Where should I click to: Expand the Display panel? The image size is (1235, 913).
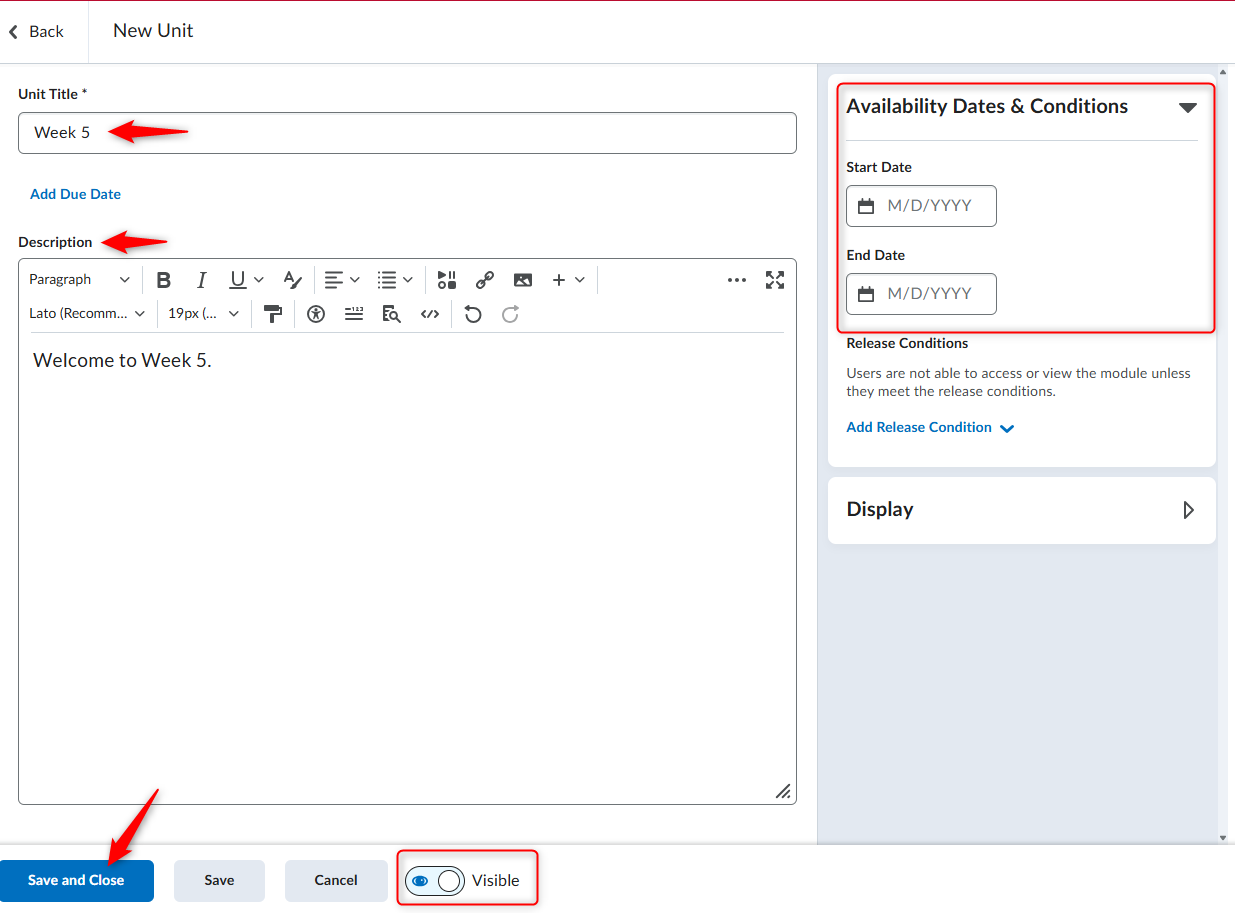point(1188,510)
